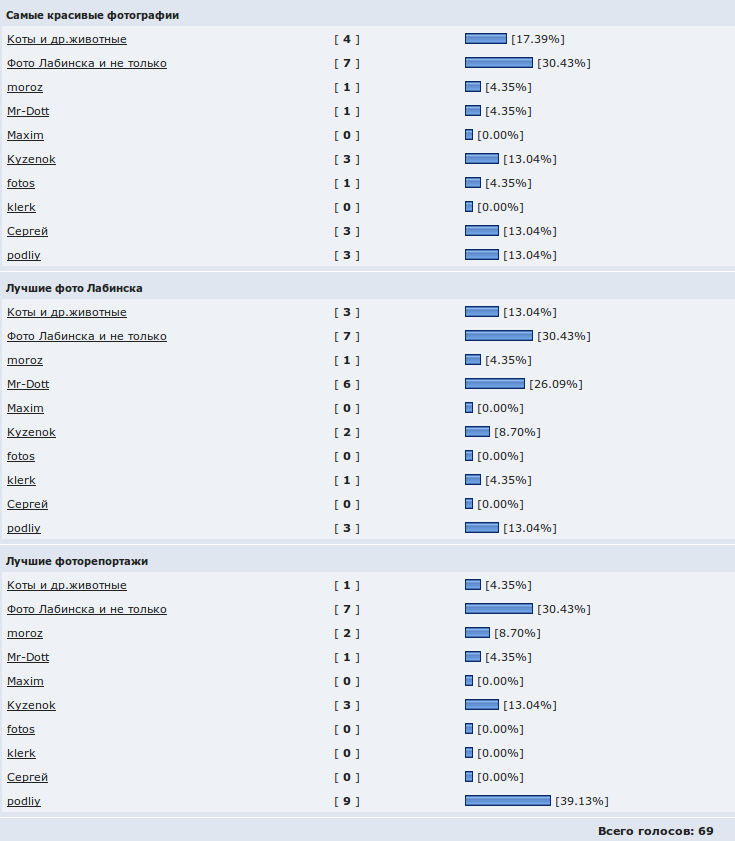Open klerk link in Лучшие фото Лабинска

(x=21, y=480)
